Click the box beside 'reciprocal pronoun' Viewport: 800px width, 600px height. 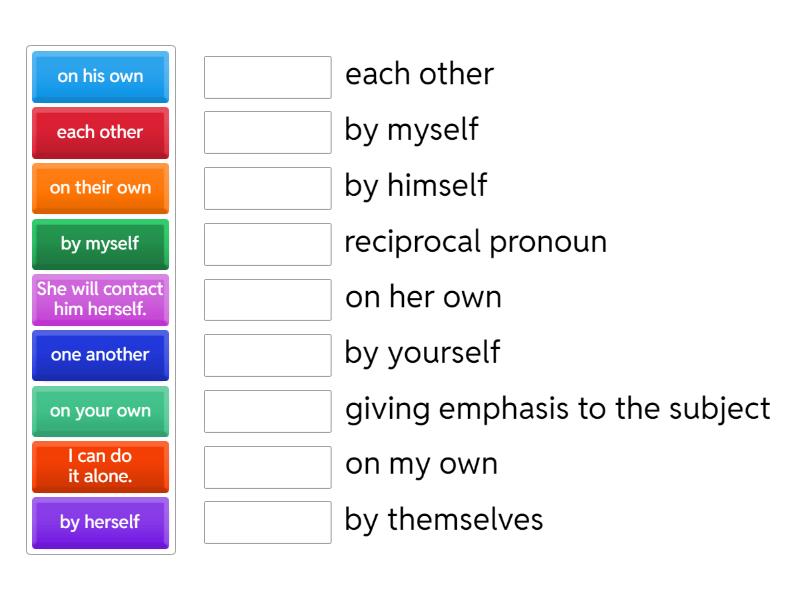pyautogui.click(x=266, y=242)
